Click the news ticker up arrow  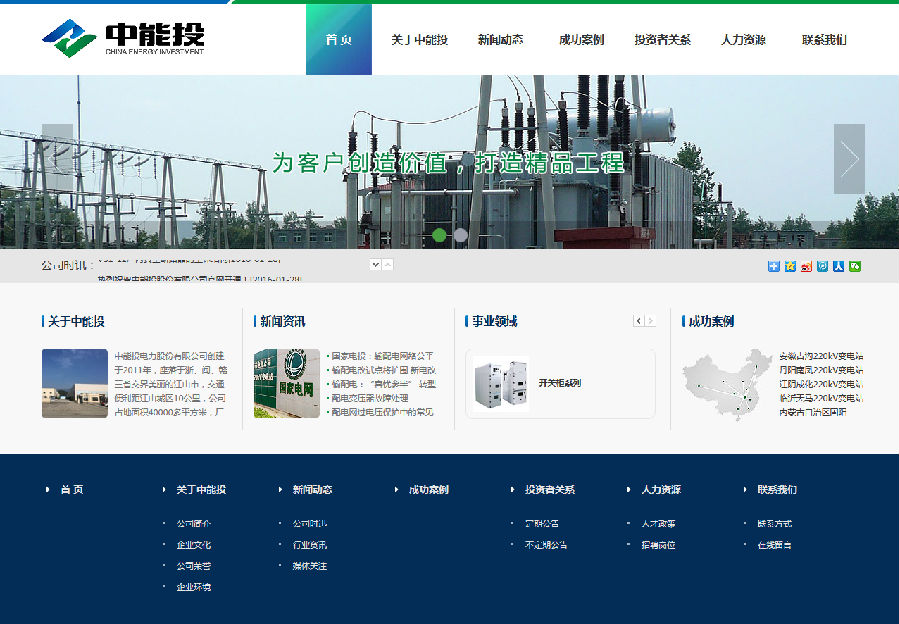coord(388,265)
